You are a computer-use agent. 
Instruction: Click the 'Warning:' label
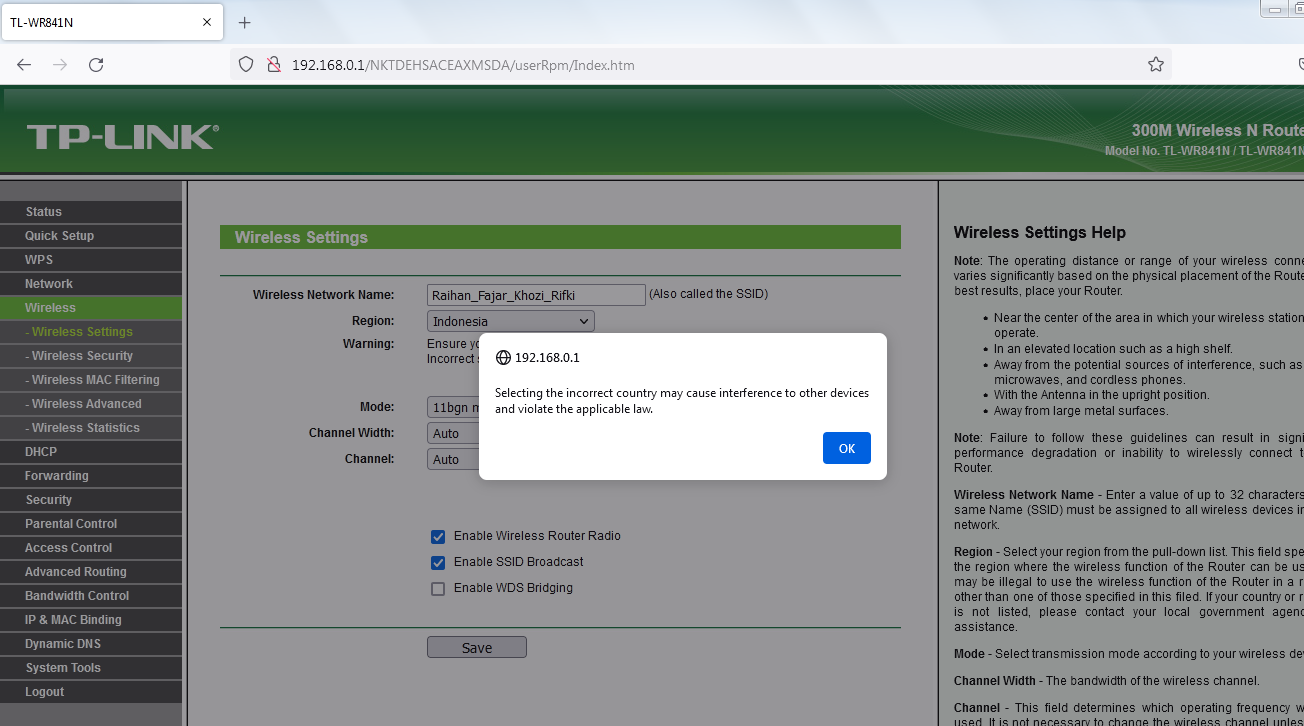[369, 344]
